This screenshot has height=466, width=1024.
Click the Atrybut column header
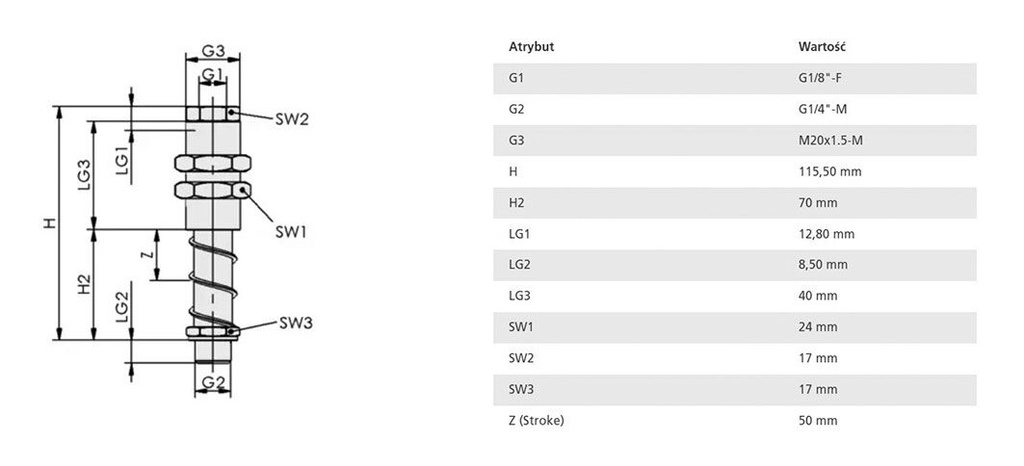point(531,47)
